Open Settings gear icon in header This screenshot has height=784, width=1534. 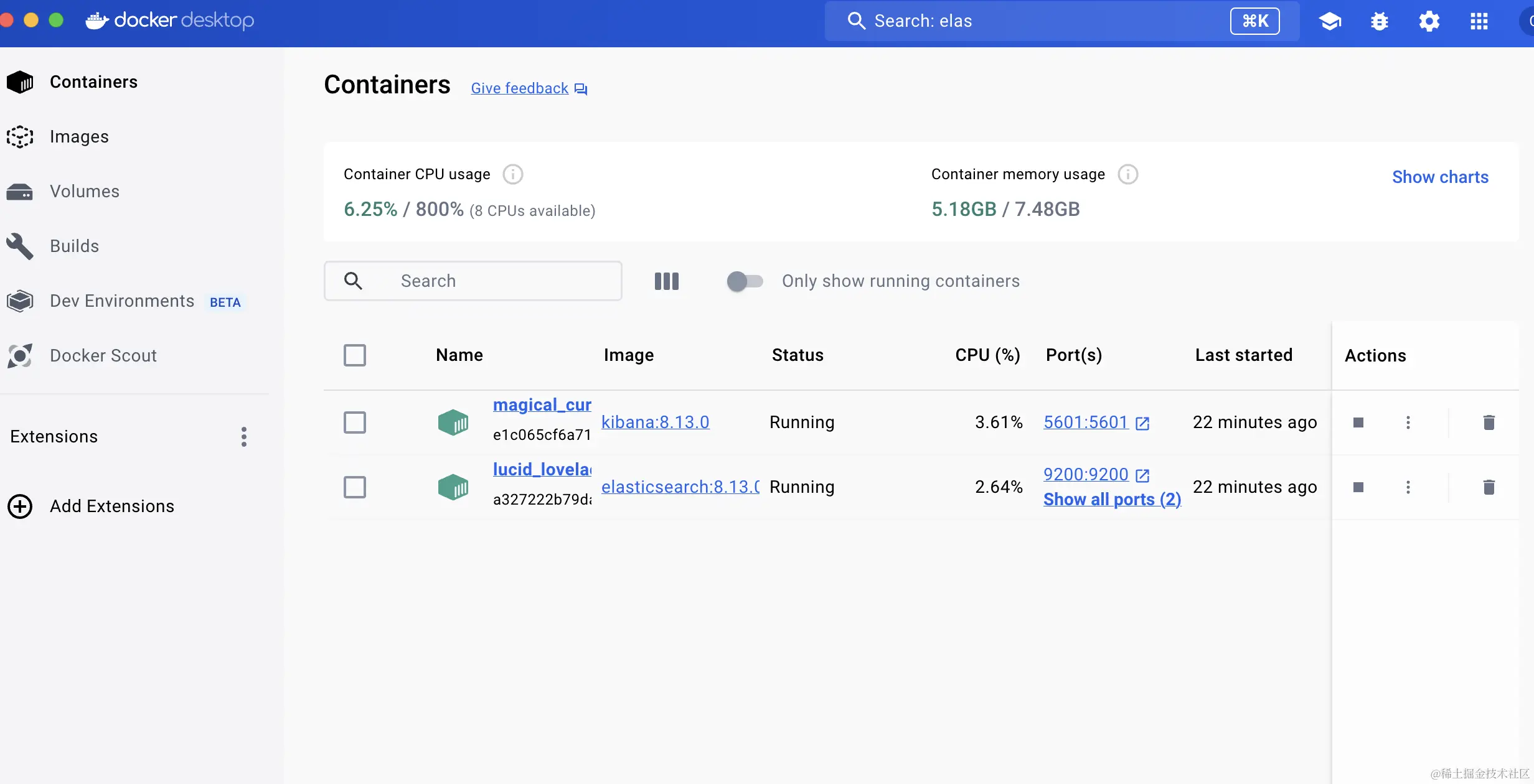[1429, 21]
